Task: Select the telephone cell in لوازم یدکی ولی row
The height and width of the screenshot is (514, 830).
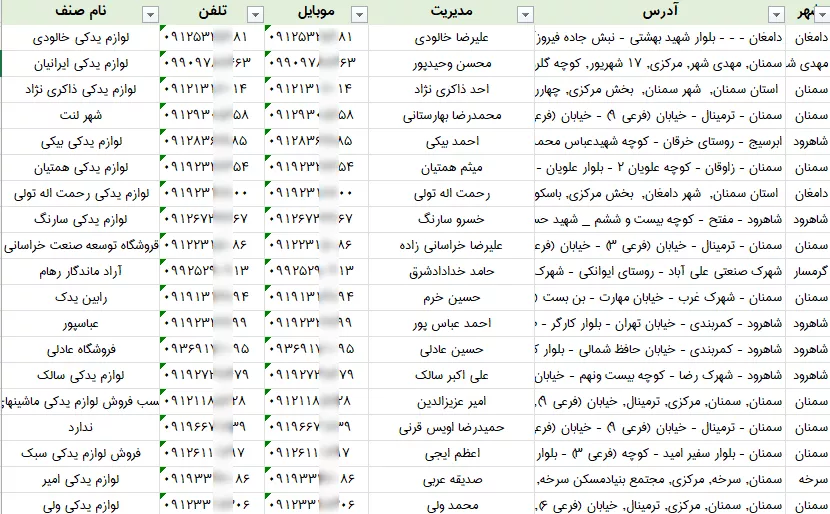Action: point(212,504)
